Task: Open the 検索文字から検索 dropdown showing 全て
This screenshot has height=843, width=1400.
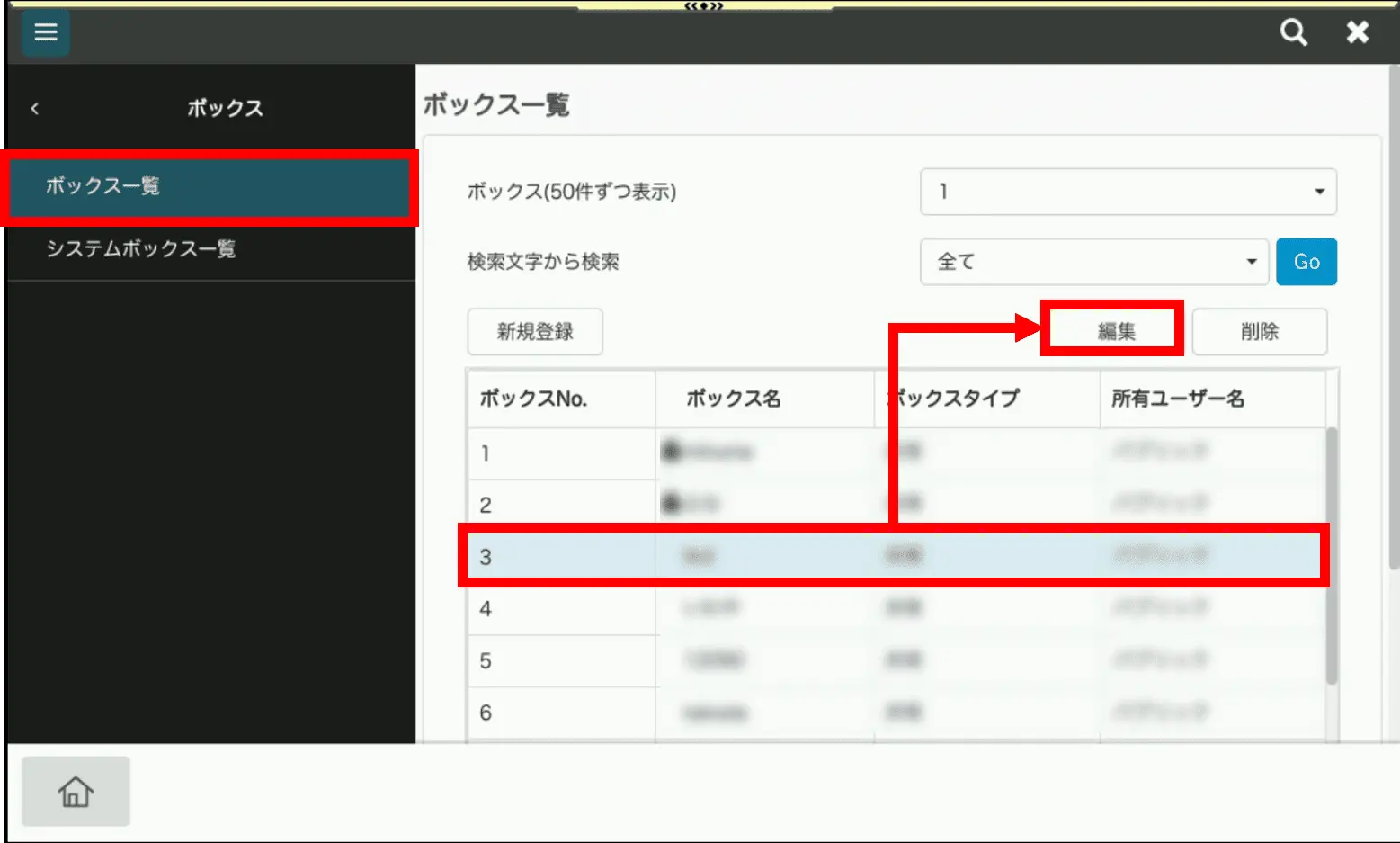Action: pos(1093,262)
